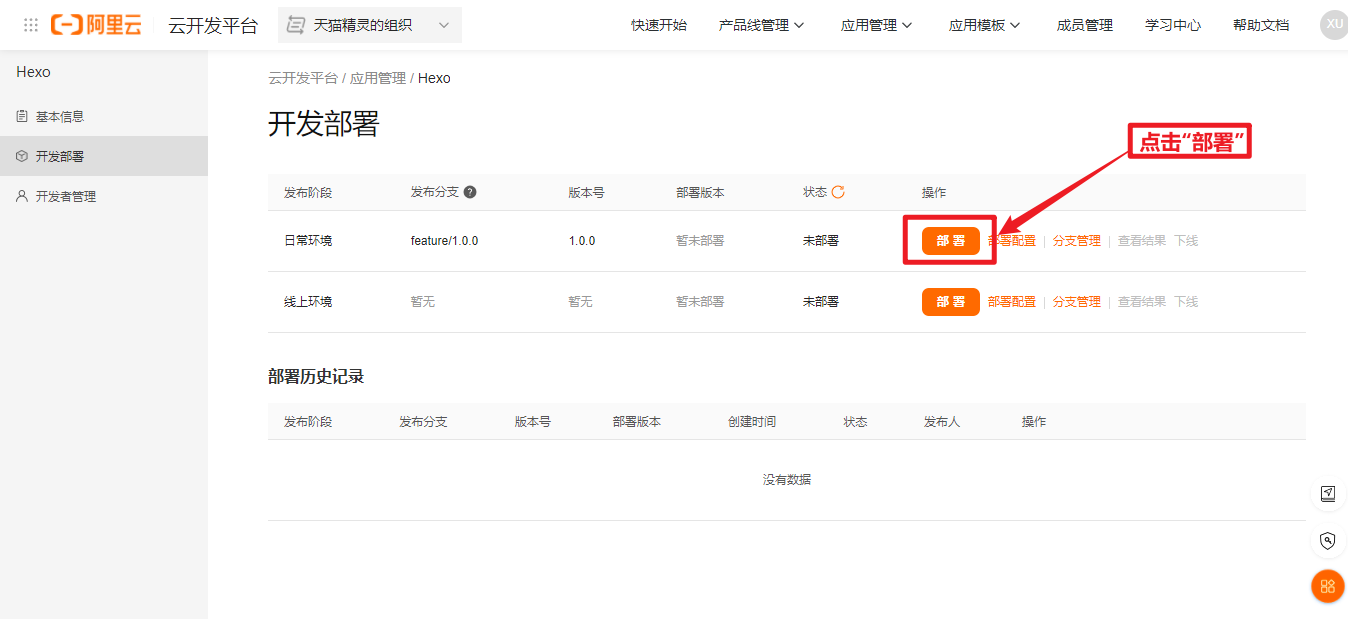Click the help question mark beside 发布分支
The height and width of the screenshot is (619, 1348).
point(470,192)
